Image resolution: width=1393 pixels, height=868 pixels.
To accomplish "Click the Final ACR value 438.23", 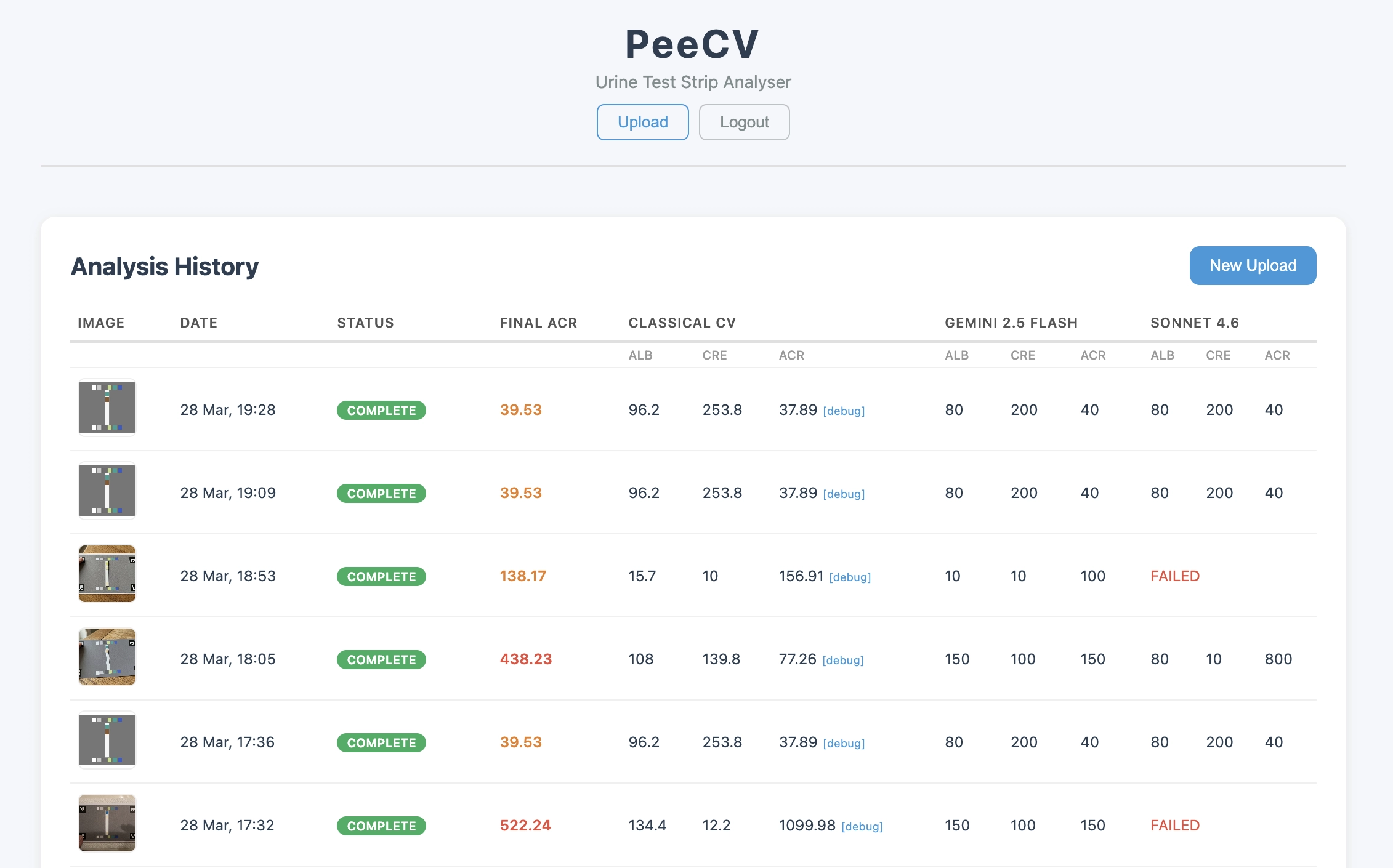I will (525, 659).
